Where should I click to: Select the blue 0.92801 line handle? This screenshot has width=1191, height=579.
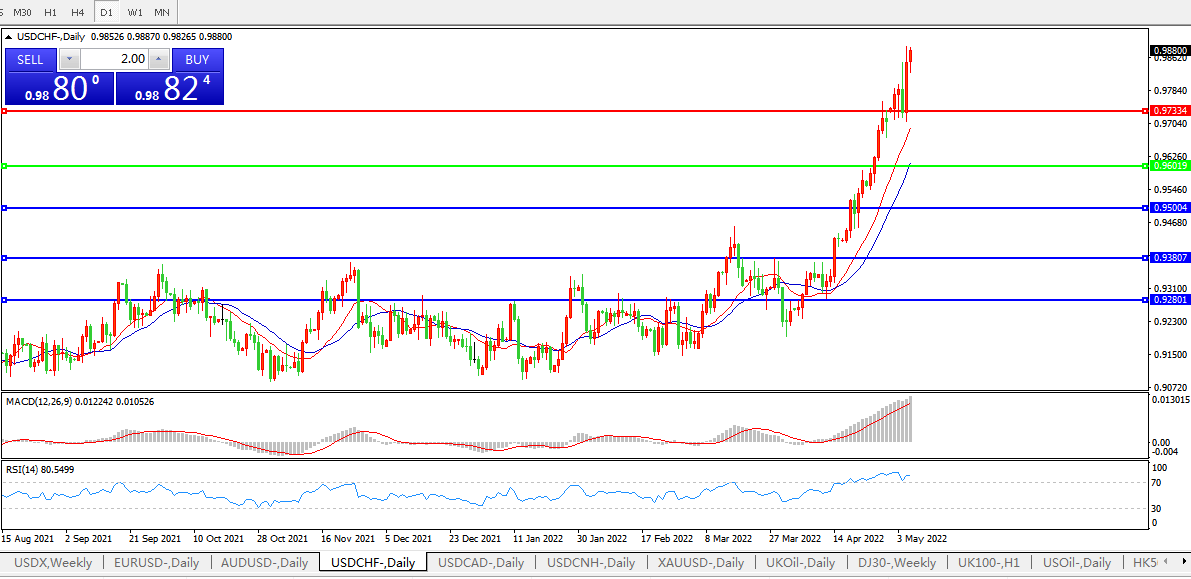pos(5,300)
